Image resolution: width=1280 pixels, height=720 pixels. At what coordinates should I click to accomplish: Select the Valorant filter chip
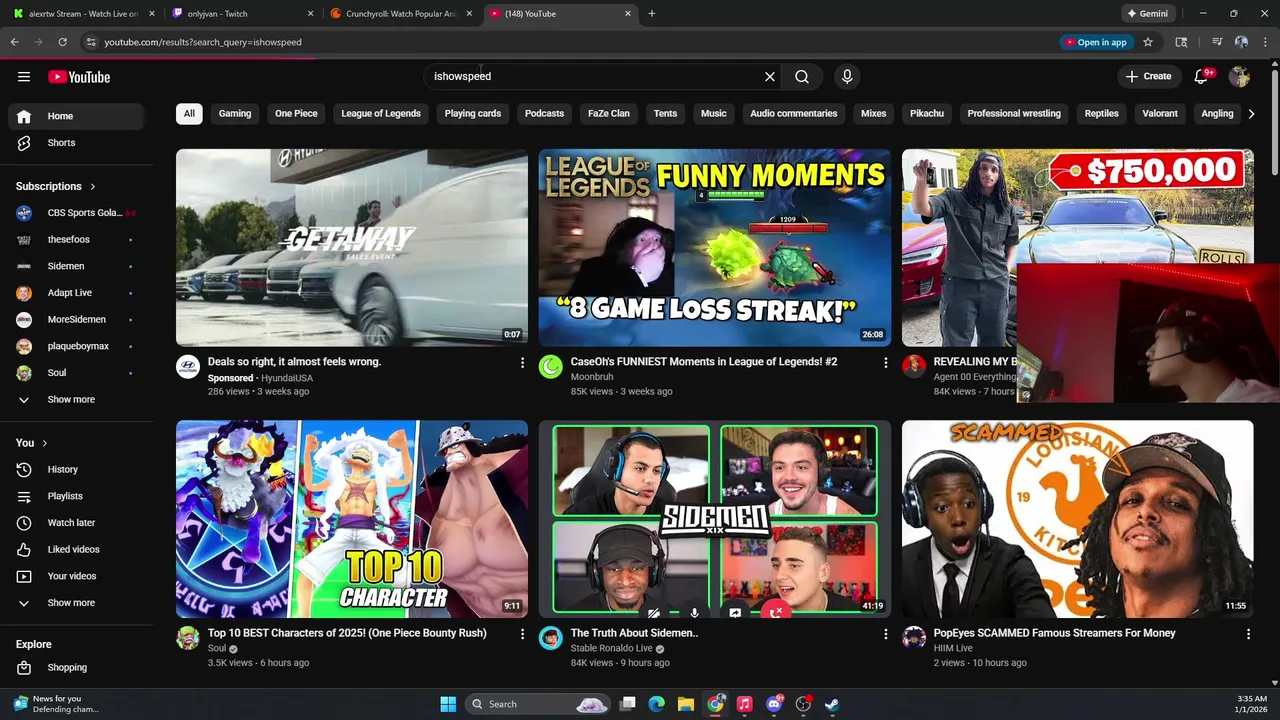tap(1160, 113)
